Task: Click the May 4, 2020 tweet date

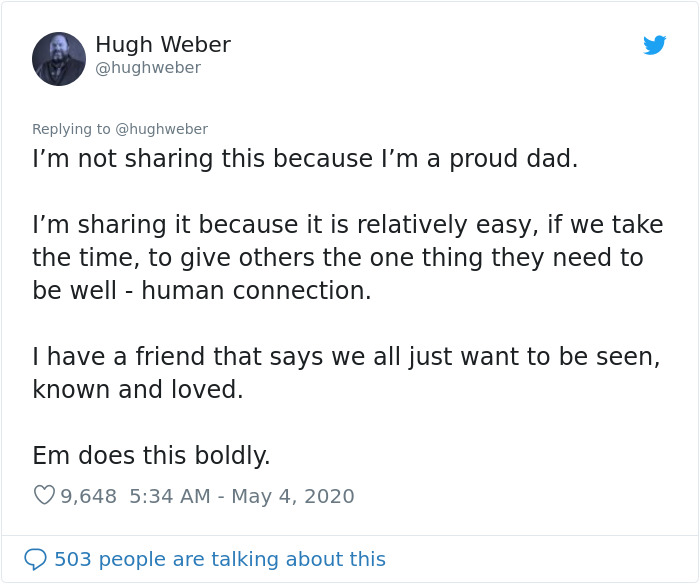Action: [x=293, y=496]
